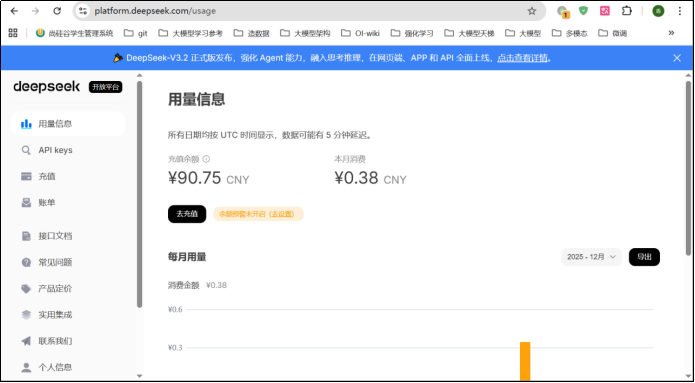Viewport: 695px width, 383px height.
Task: Open the 大模型天梯 bookmark folder
Action: tap(469, 33)
